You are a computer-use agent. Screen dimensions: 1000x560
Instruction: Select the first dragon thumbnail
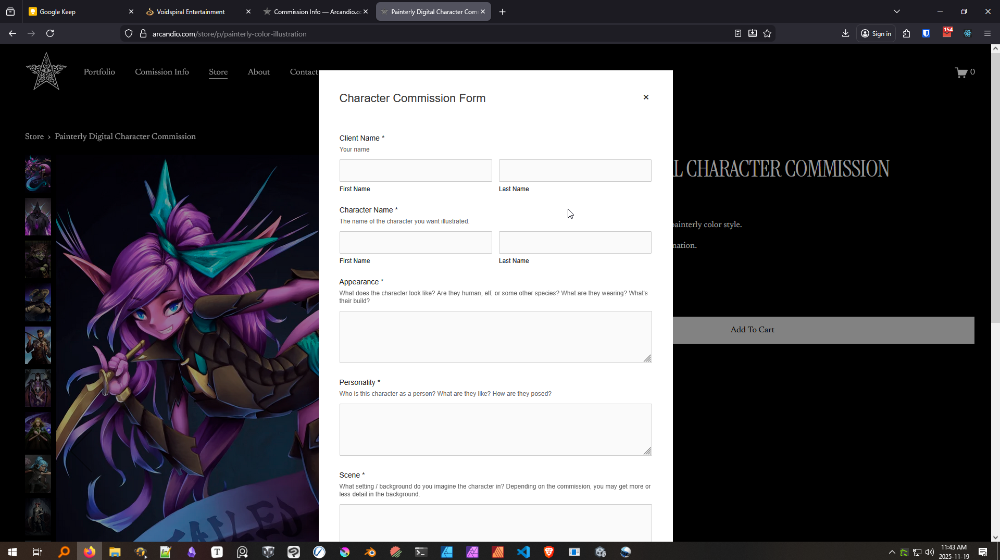38,173
